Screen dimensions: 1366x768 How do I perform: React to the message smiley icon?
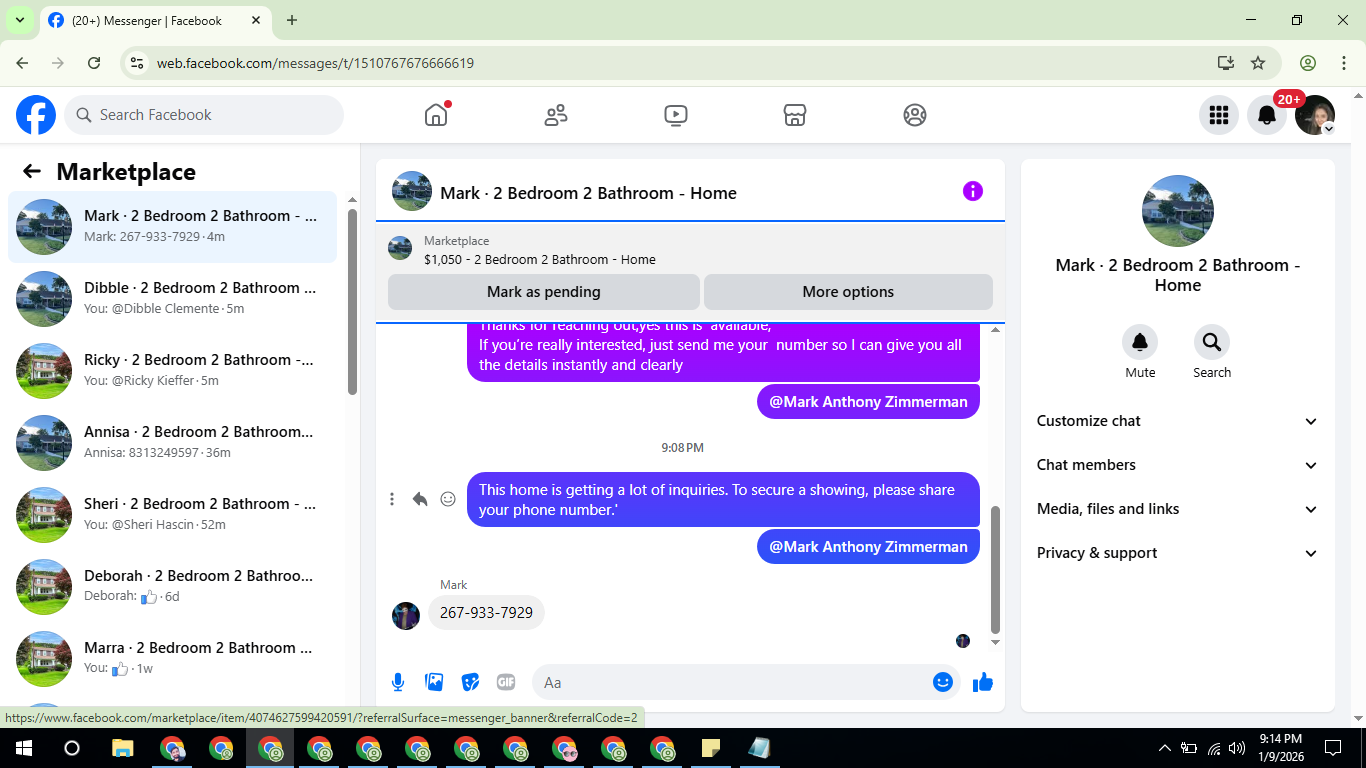[x=448, y=499]
